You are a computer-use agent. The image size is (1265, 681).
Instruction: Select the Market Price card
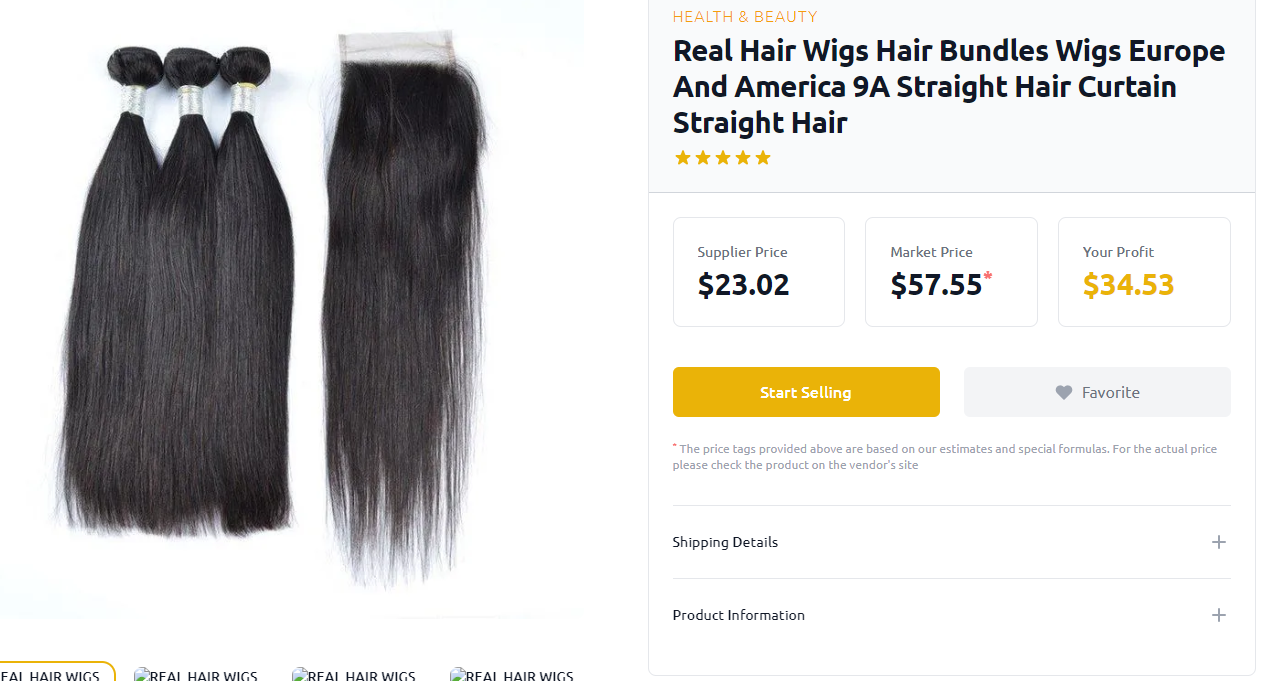951,272
